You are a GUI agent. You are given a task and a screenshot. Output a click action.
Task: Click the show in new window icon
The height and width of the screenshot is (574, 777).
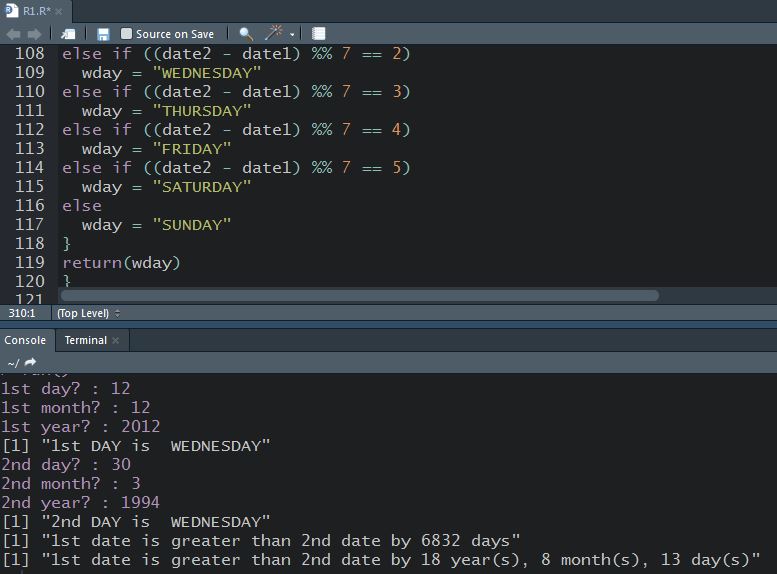(69, 34)
